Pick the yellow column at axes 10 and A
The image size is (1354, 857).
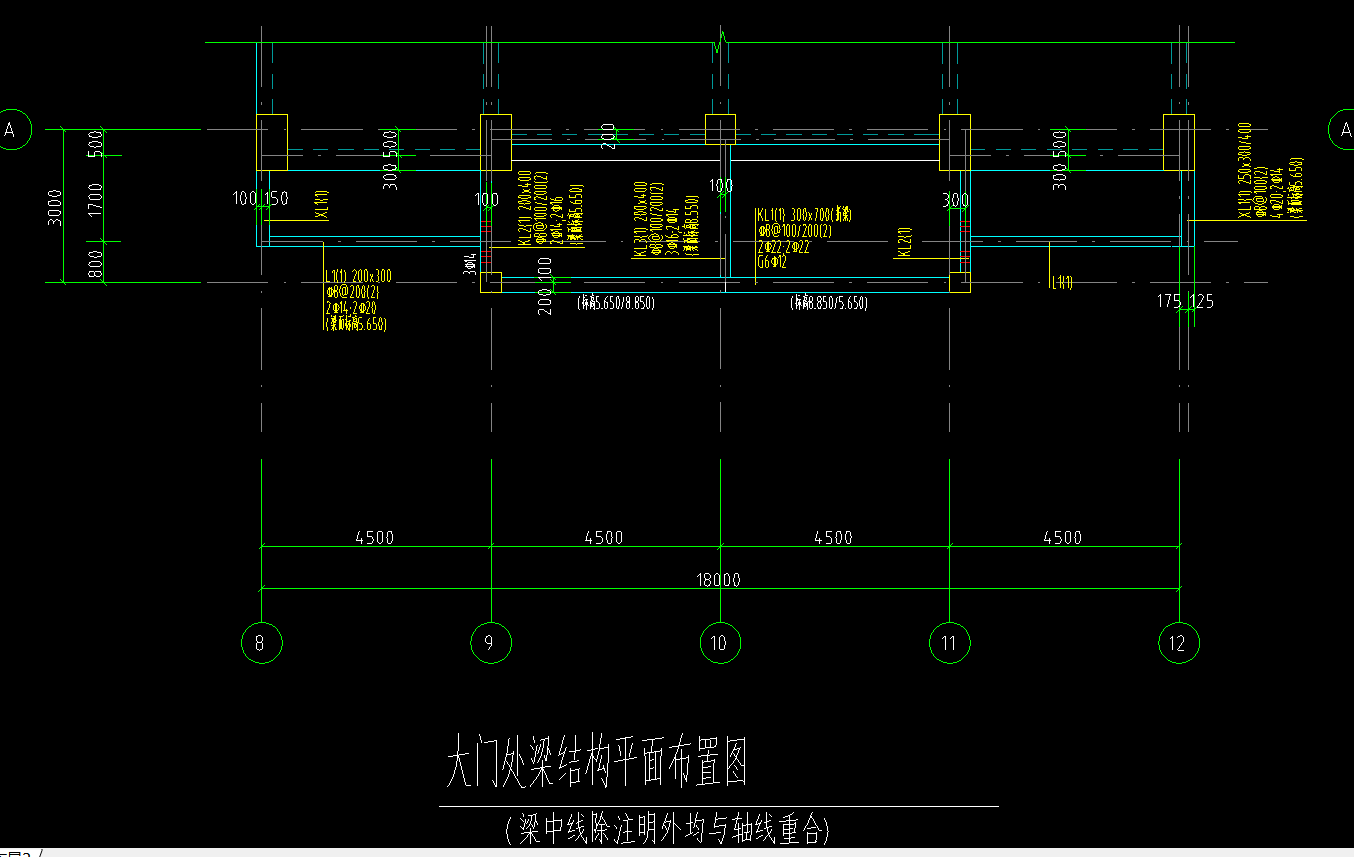coord(721,129)
